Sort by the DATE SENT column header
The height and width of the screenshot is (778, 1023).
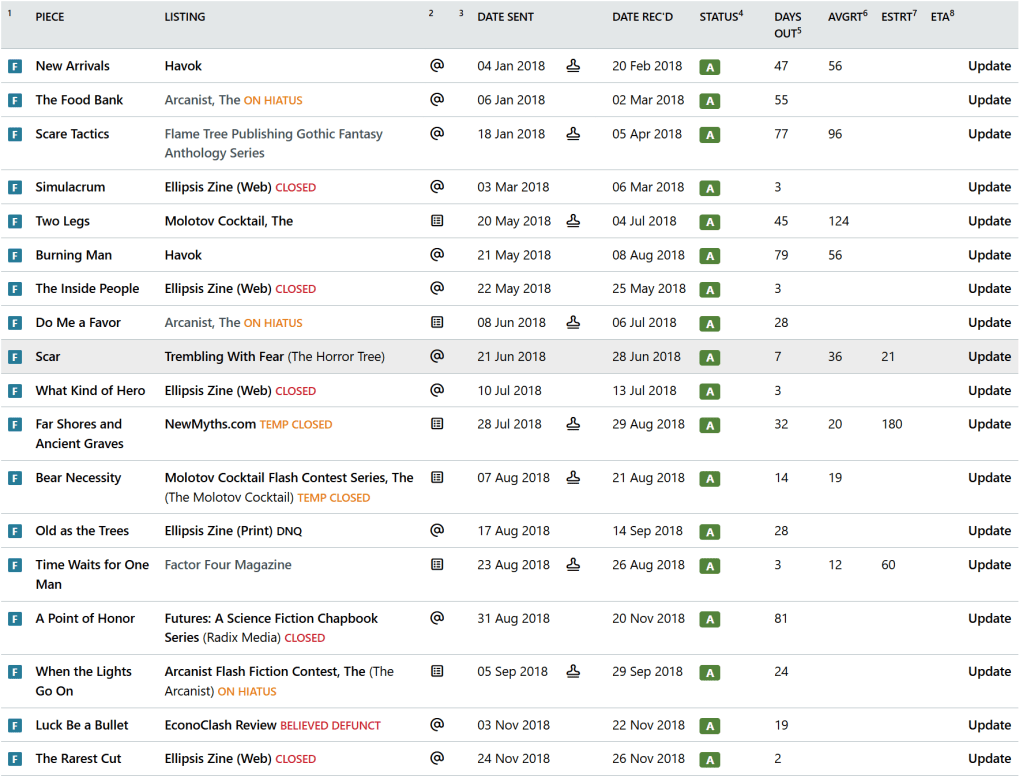505,17
